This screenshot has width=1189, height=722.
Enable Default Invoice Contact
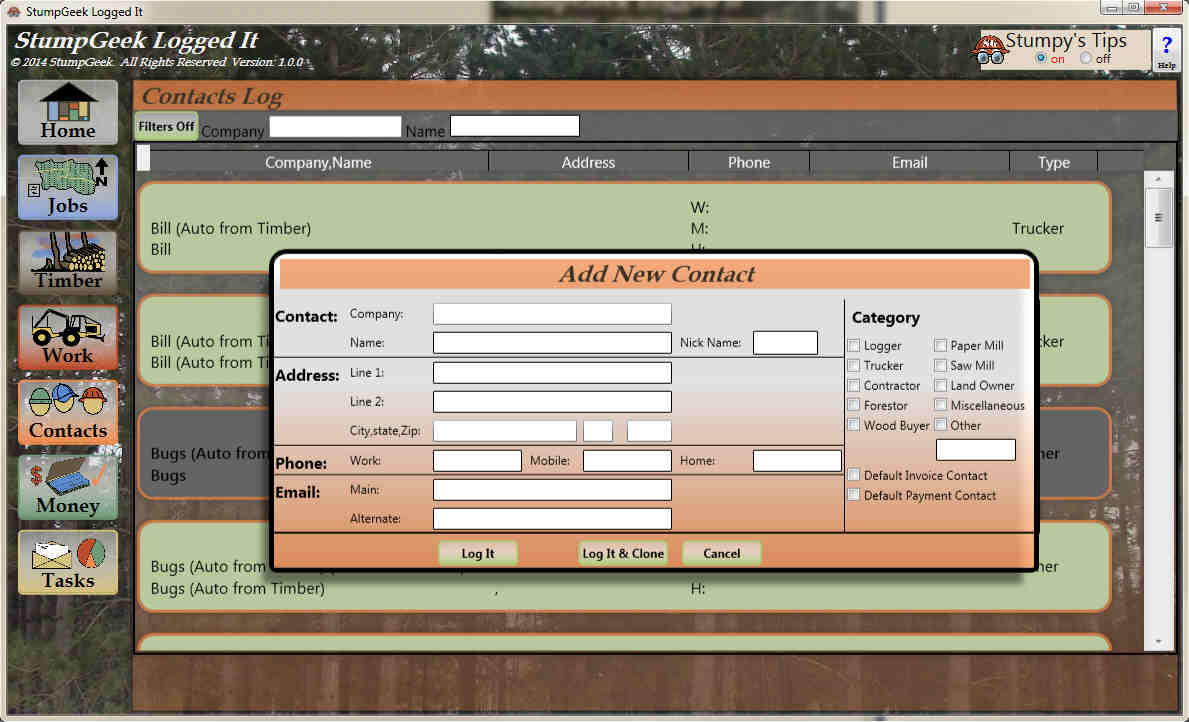pos(854,475)
